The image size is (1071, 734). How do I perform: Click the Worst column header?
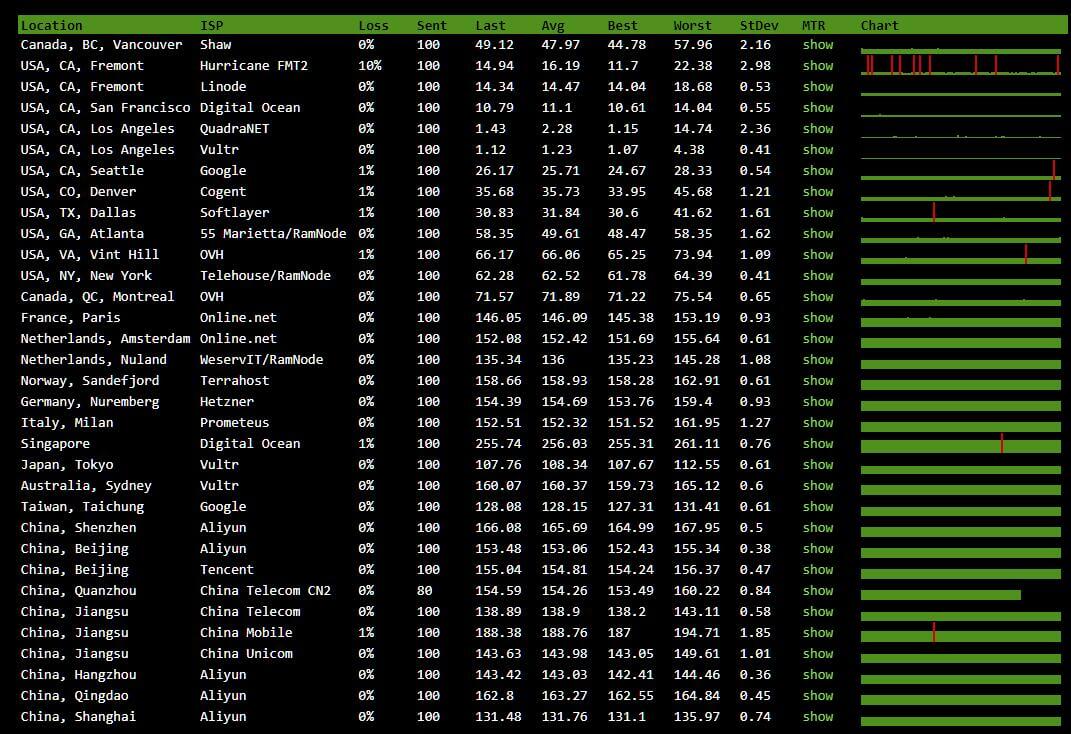click(x=693, y=25)
